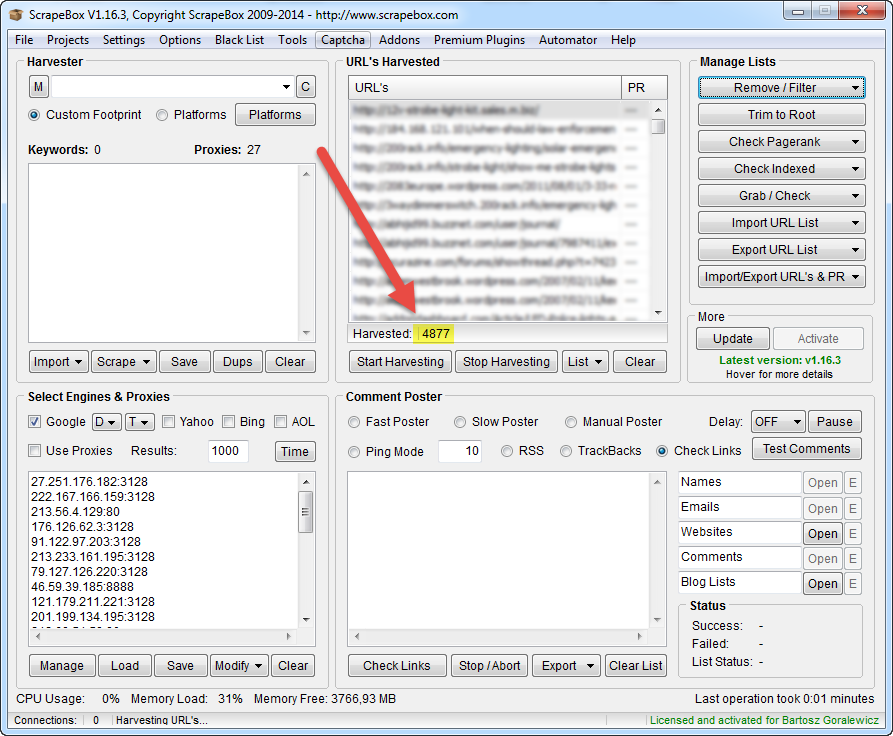Image resolution: width=893 pixels, height=736 pixels.
Task: Expand the harvester footprint combo box
Action: (286, 87)
